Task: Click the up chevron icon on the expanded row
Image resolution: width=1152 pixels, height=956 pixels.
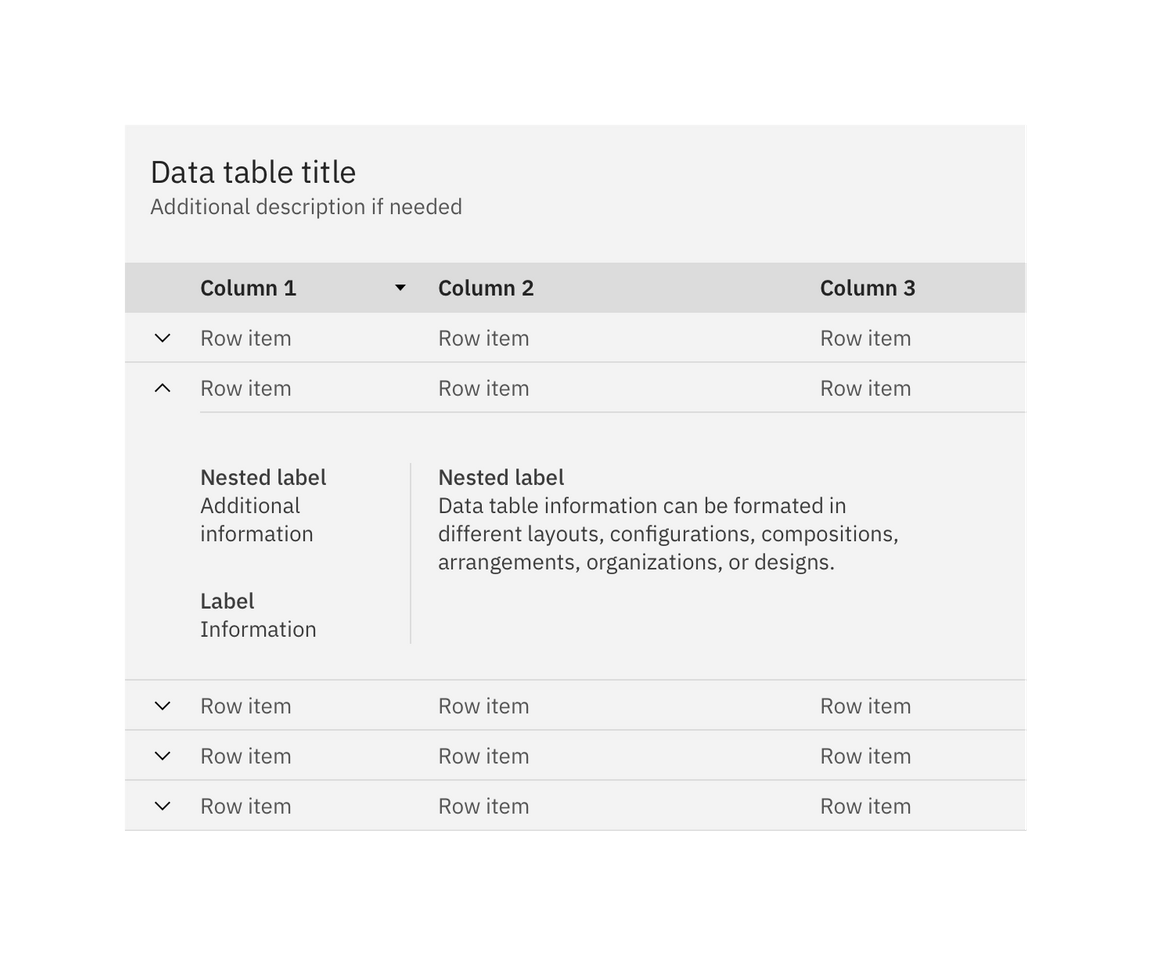Action: pos(162,387)
